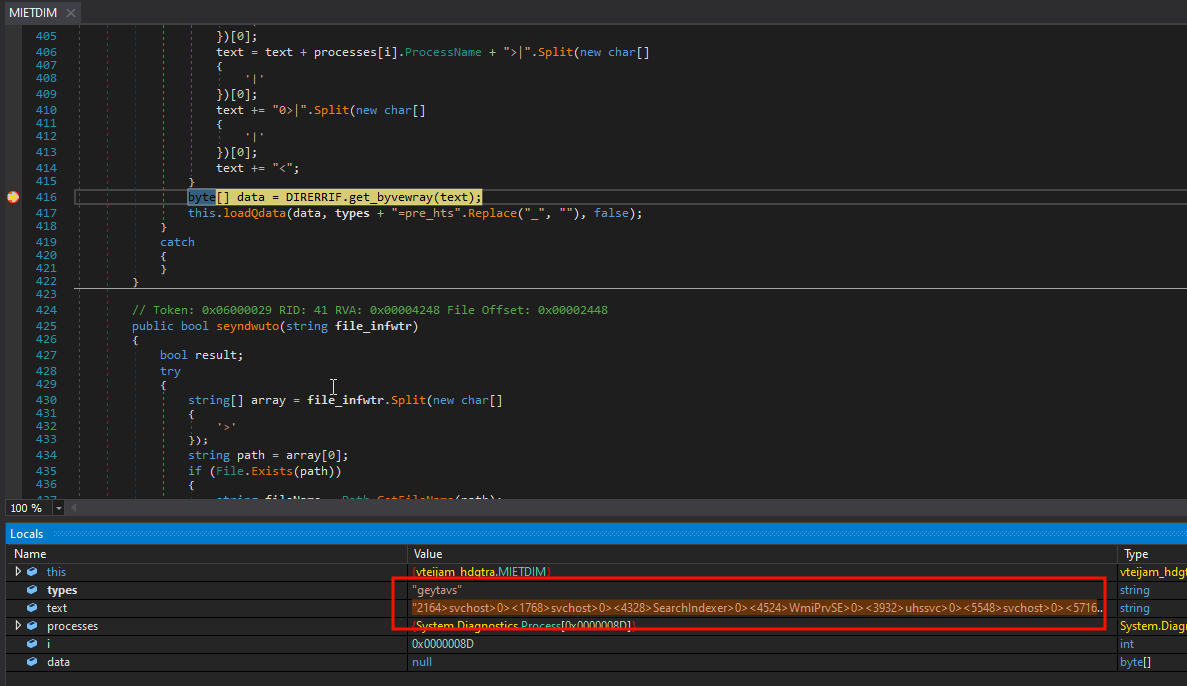
Task: Select the "geytavs" value of types
Action: click(436, 590)
